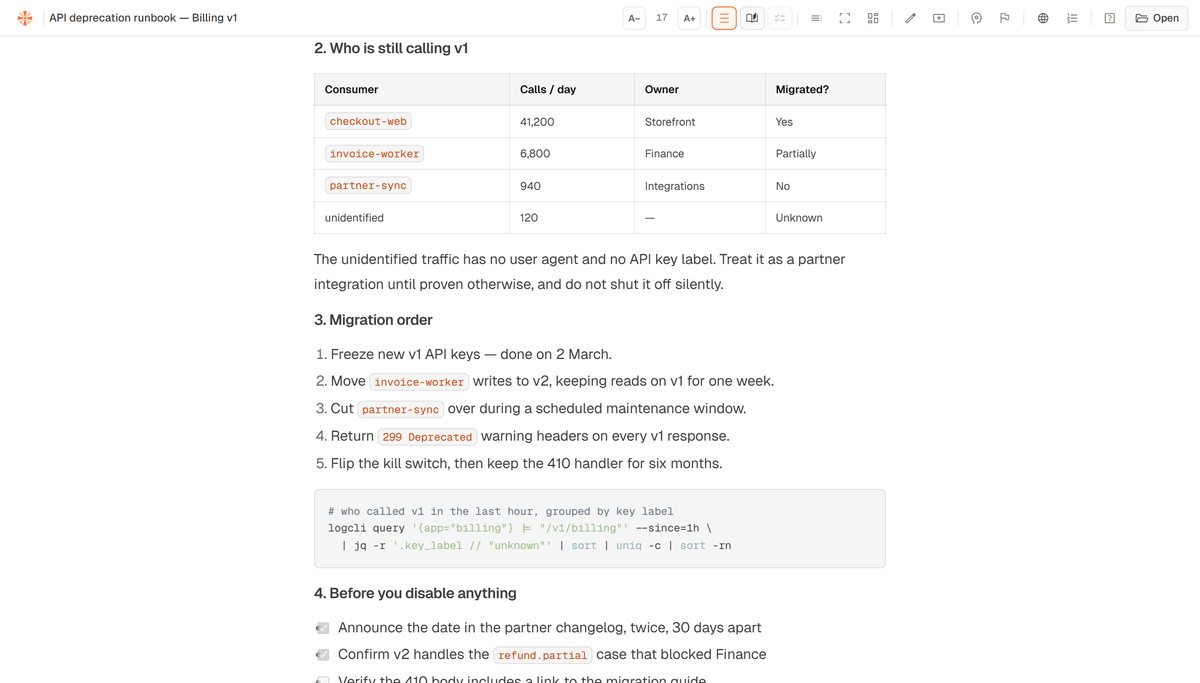Click the invoice-worker code chip in table
This screenshot has width=1200, height=683.
(374, 154)
